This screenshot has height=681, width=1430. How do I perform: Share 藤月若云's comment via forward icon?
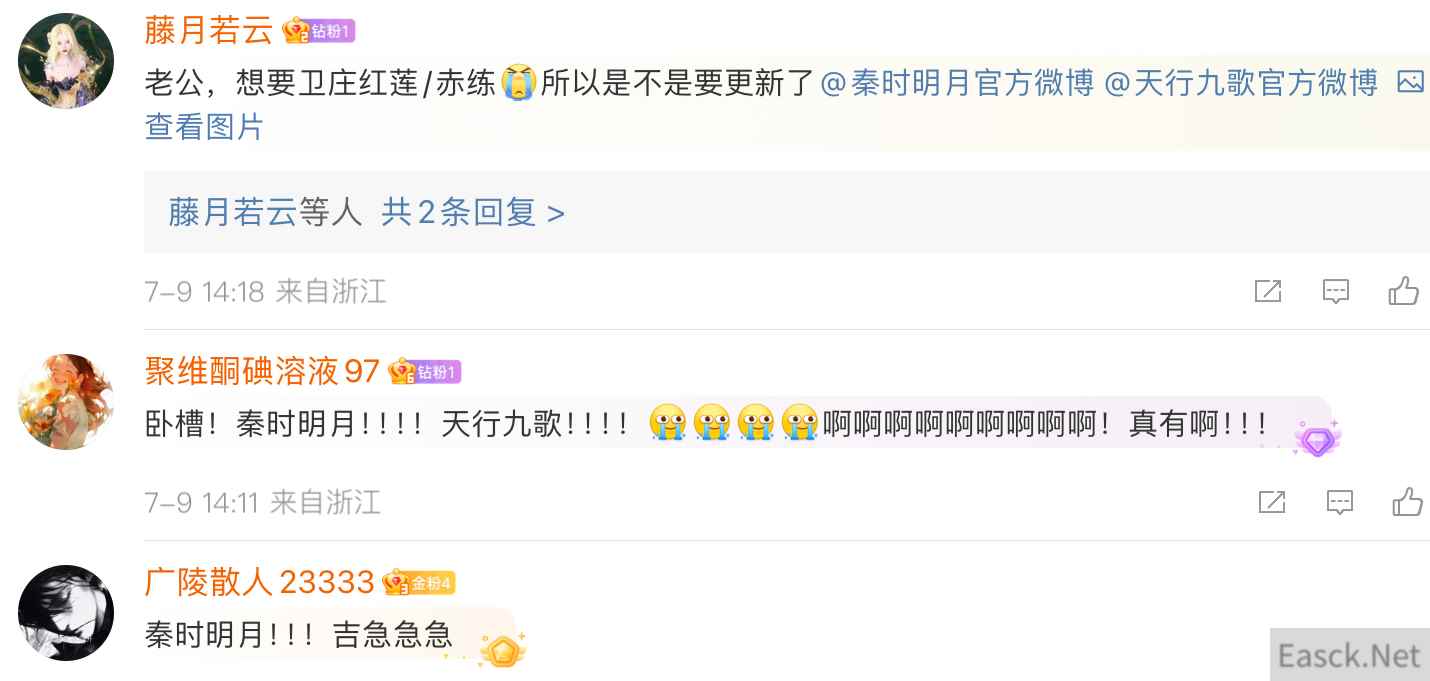tap(1268, 292)
